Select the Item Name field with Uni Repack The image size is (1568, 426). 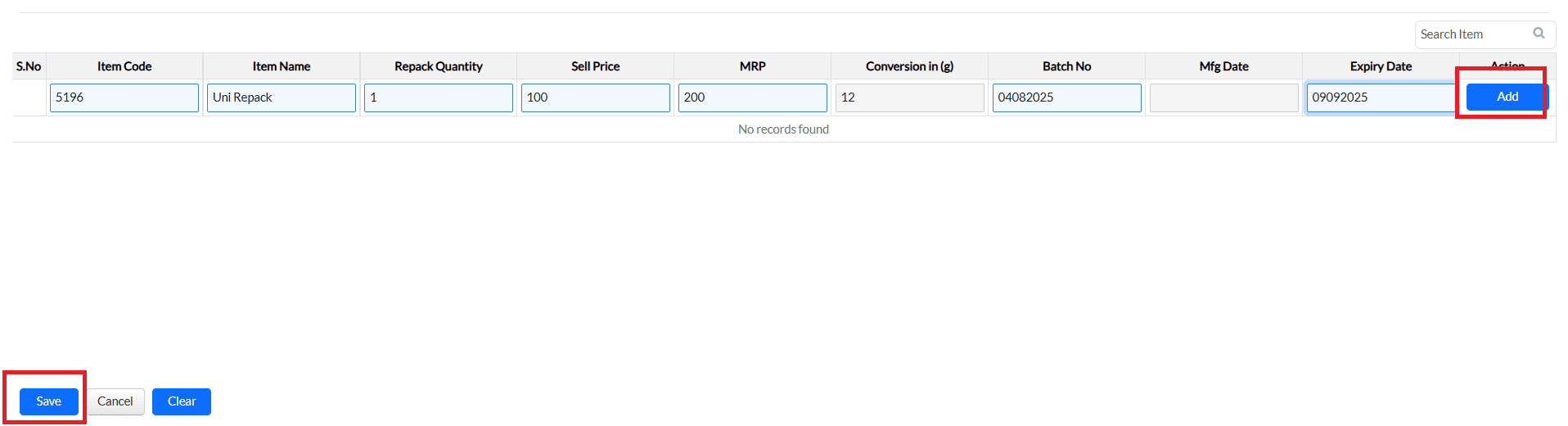point(282,97)
